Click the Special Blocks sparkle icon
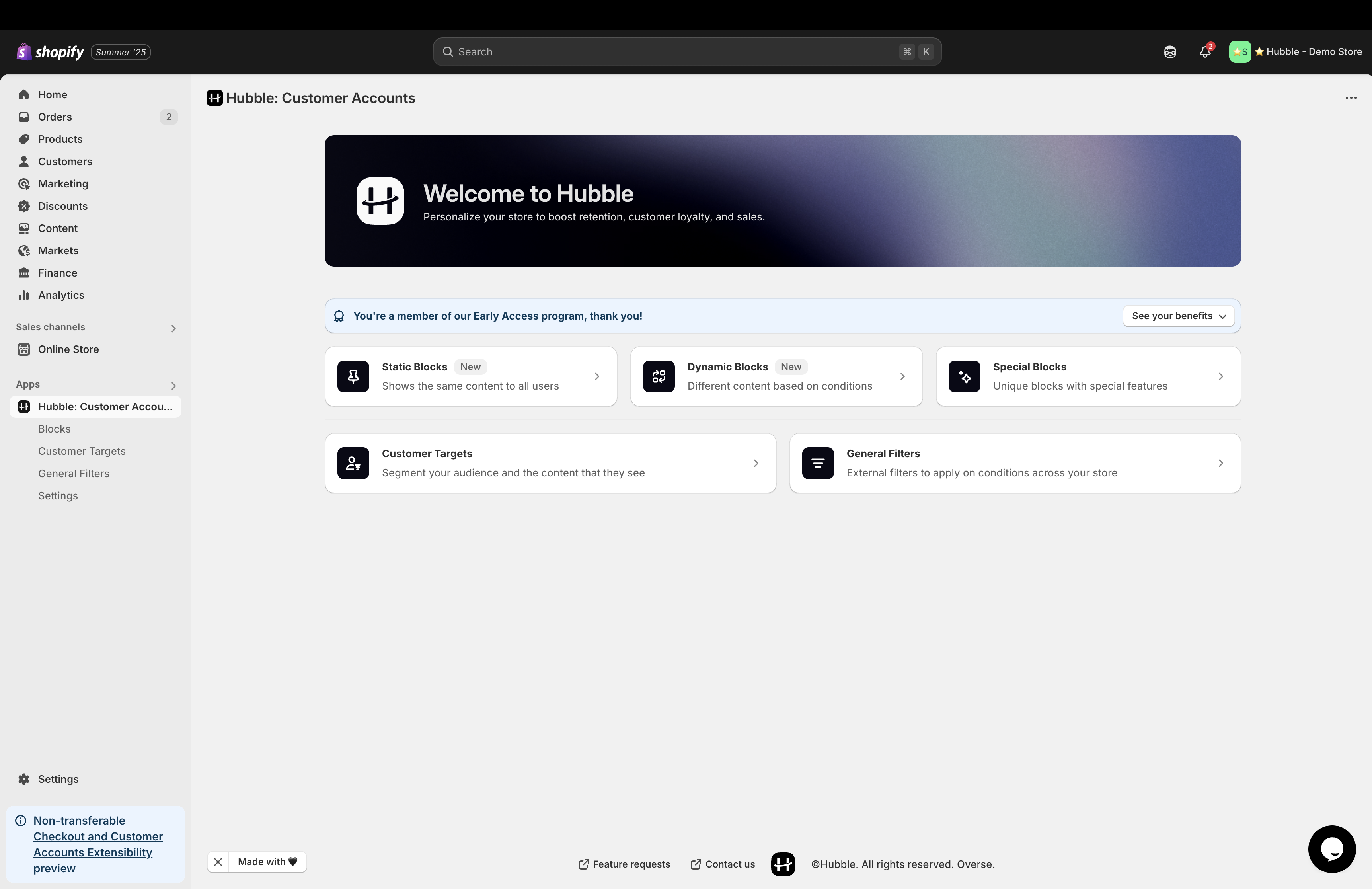This screenshot has height=889, width=1372. coord(964,376)
